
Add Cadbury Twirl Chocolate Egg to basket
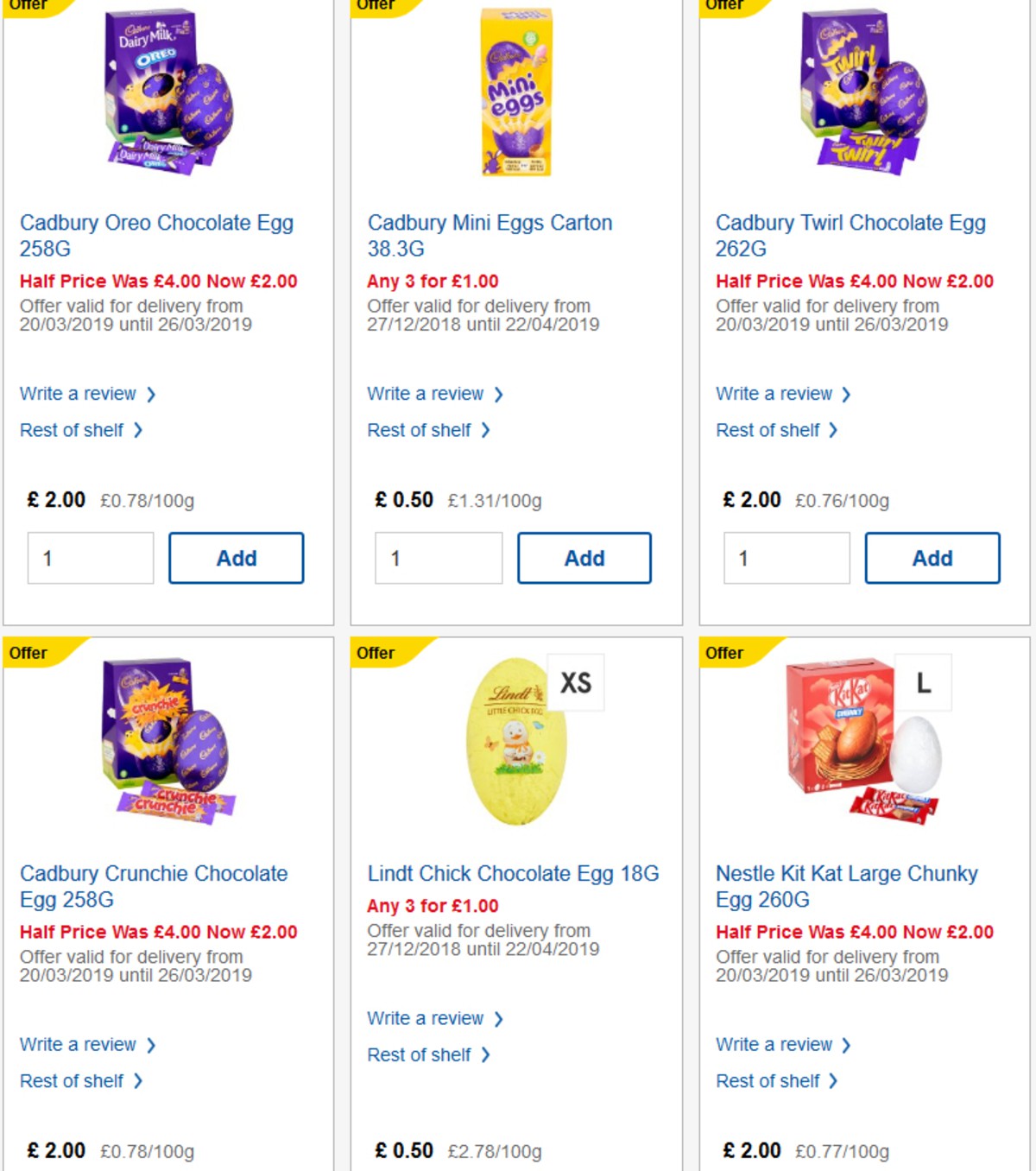[x=932, y=558]
